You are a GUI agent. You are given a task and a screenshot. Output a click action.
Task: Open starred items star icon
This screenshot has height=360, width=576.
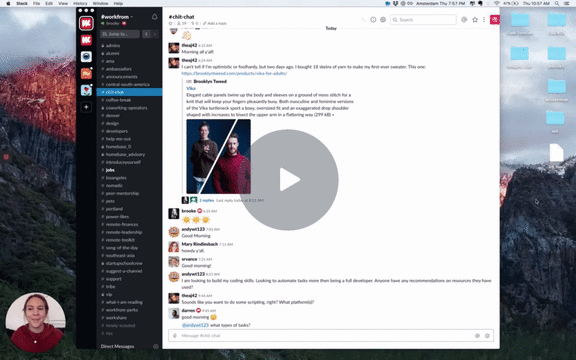[x=475, y=19]
